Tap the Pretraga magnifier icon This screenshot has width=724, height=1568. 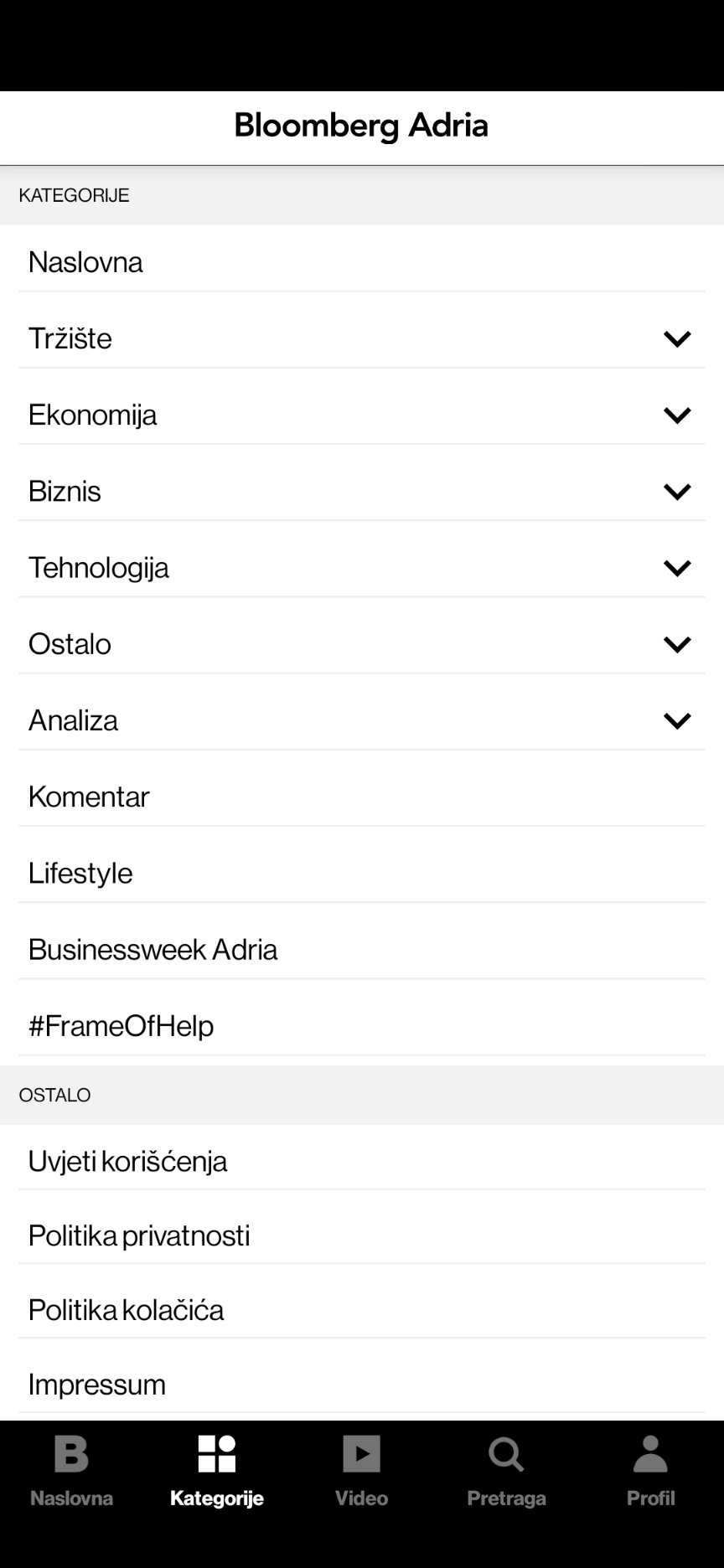[506, 1454]
